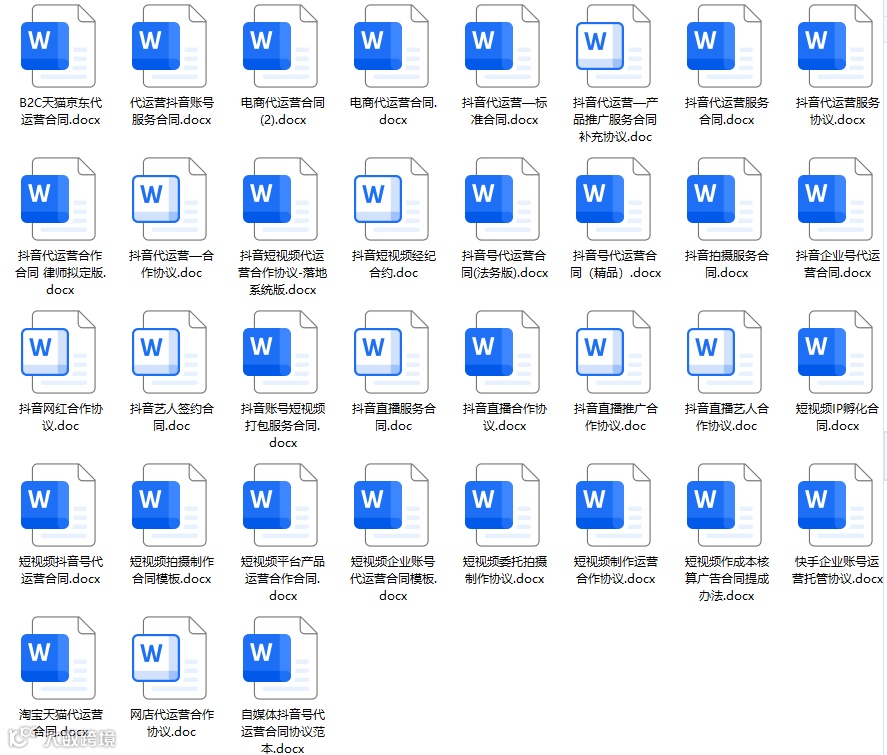This screenshot has width=887, height=755.
Task: Click the label 抖音直播合作协议.docx
Action: pos(505,417)
